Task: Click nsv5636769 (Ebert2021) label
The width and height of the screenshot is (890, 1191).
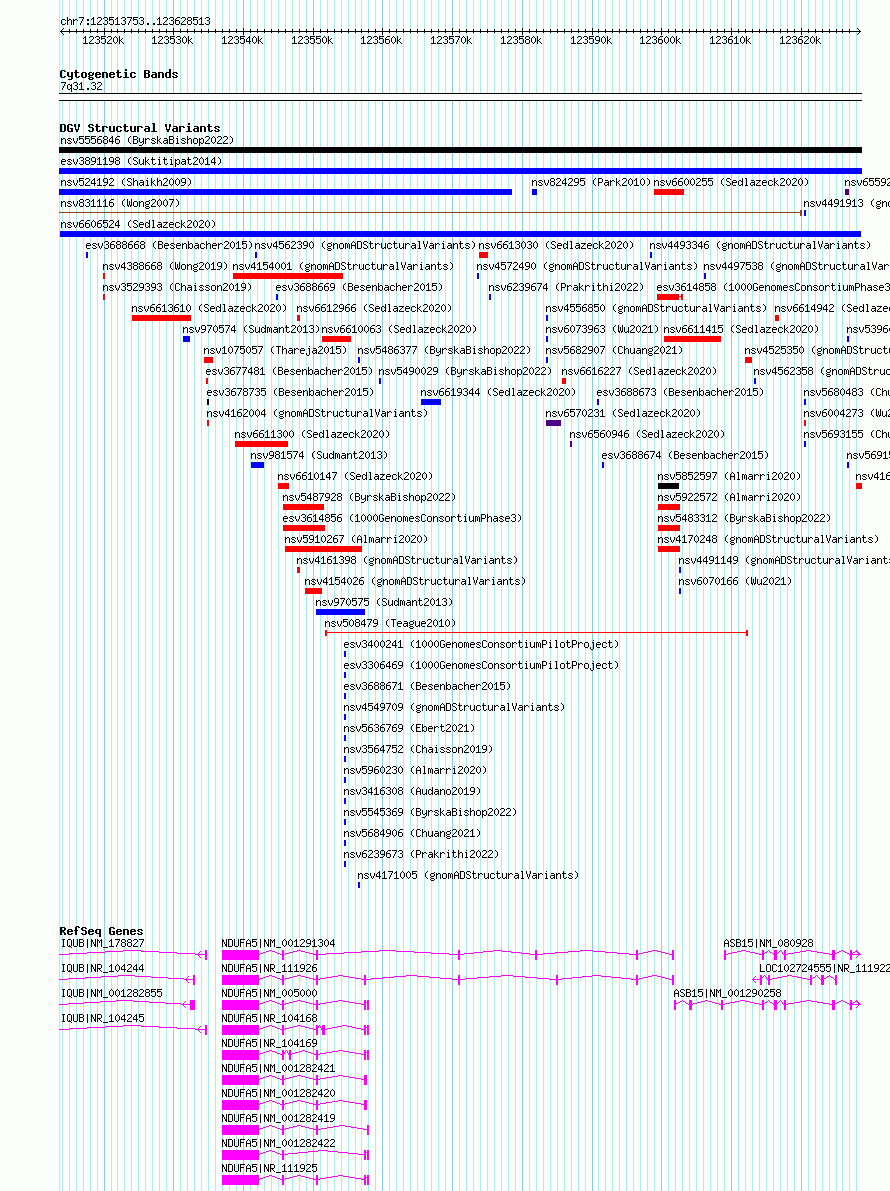Action: pos(409,728)
